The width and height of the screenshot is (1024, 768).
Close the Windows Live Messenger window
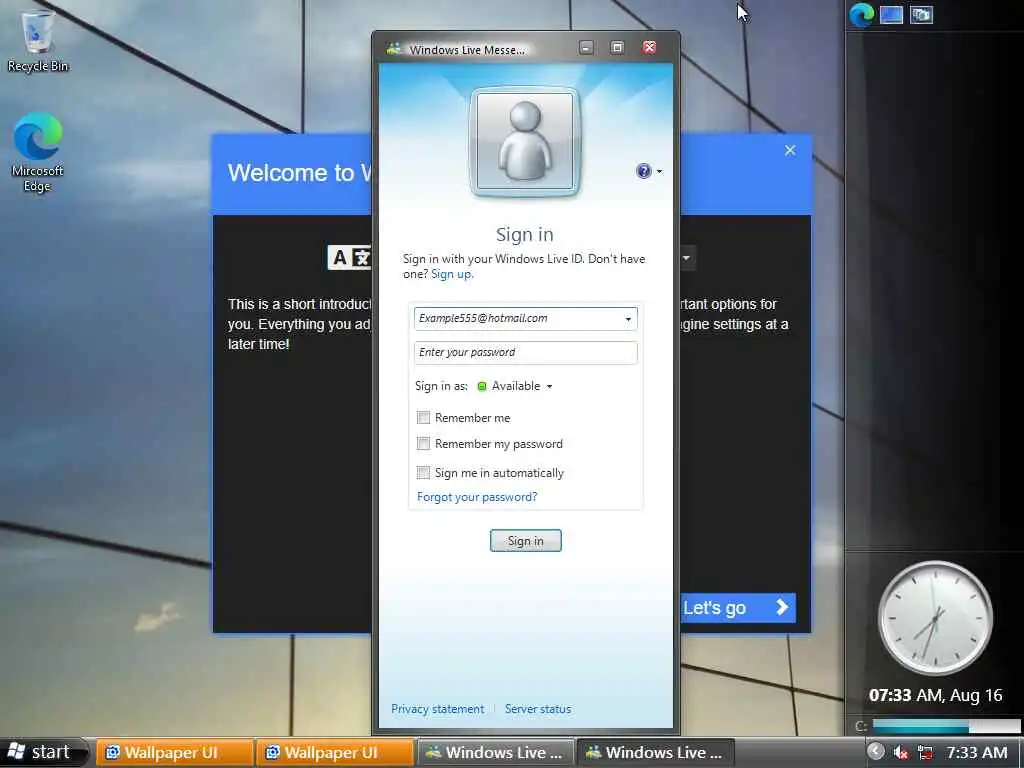coord(649,48)
